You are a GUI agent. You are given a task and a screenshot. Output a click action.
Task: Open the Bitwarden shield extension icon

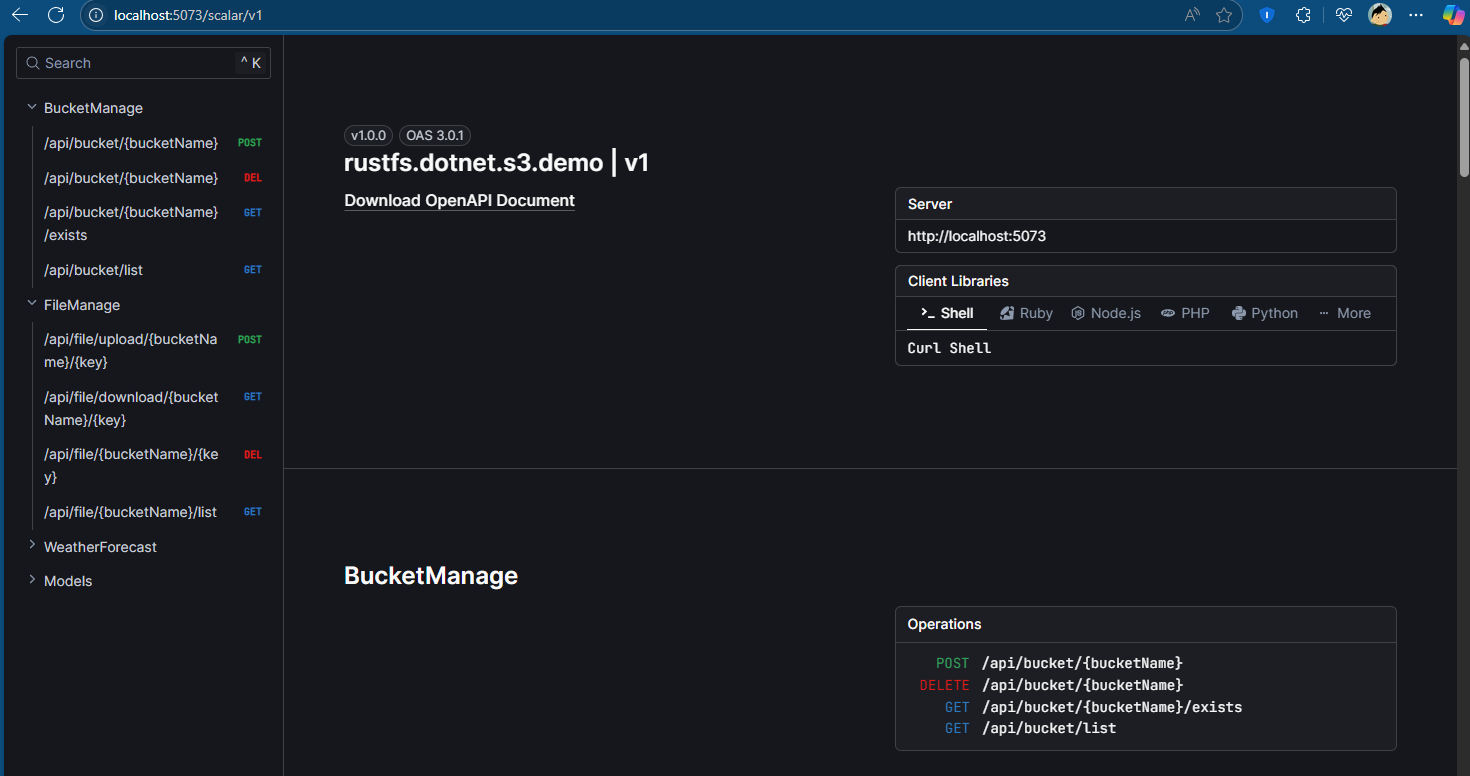point(1267,15)
